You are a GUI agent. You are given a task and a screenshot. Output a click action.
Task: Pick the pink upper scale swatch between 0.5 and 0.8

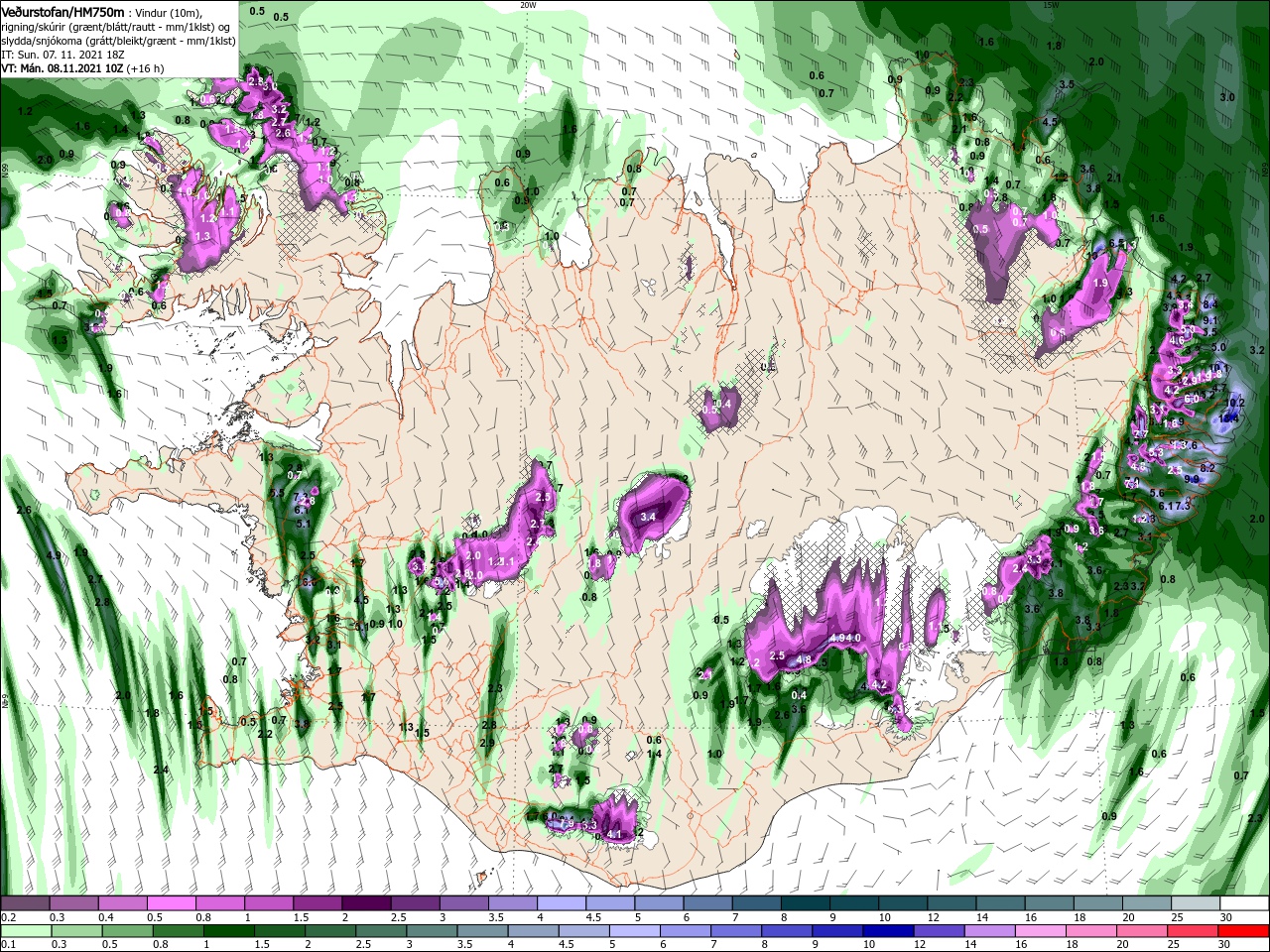172,902
